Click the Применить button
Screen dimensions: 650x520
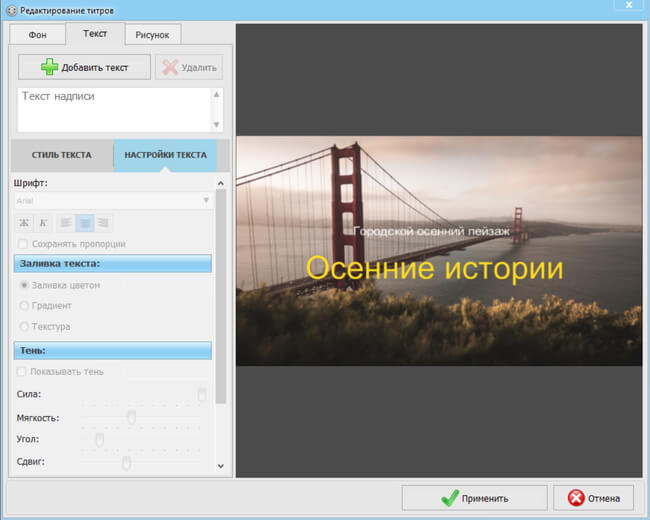474,498
